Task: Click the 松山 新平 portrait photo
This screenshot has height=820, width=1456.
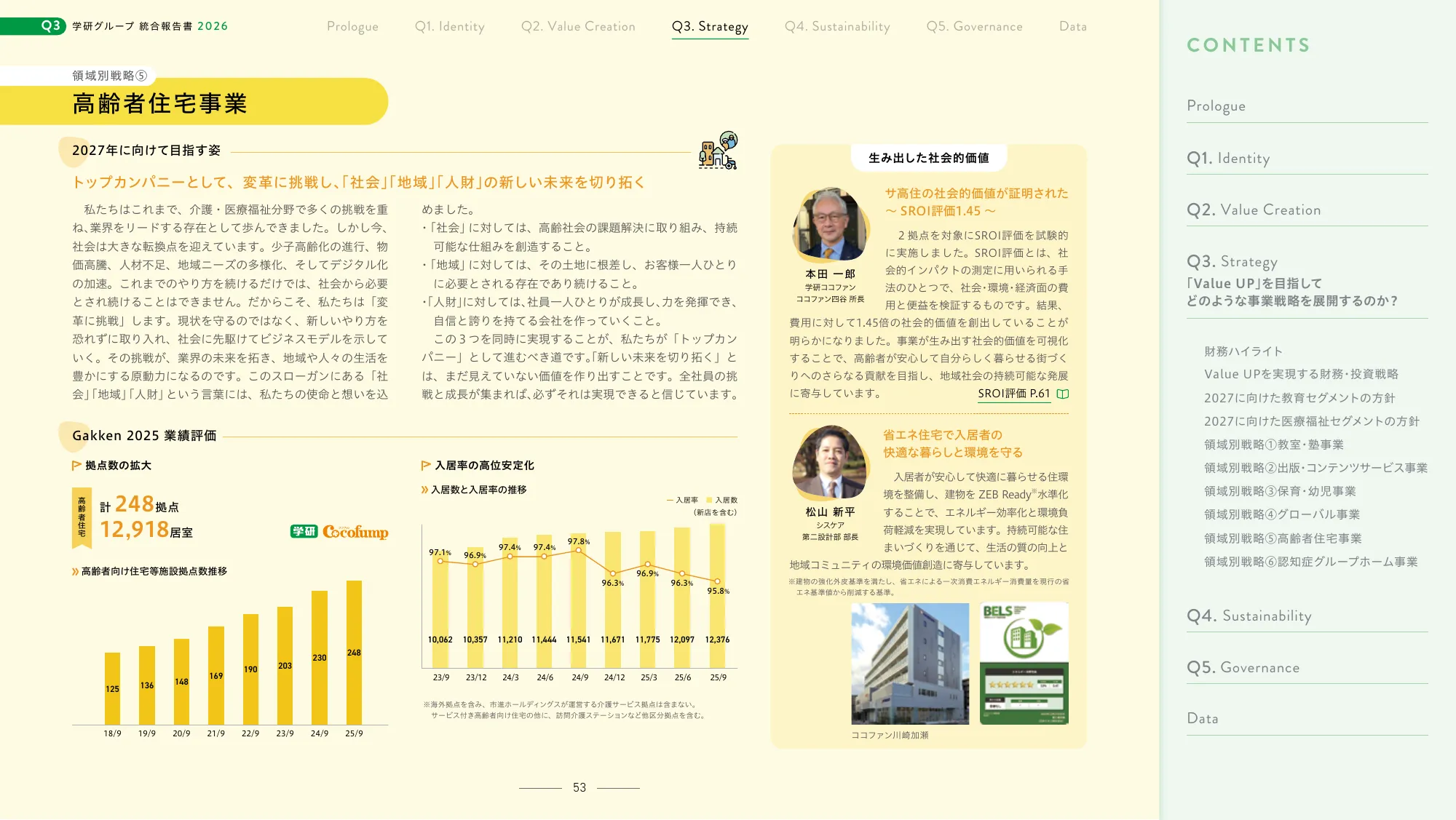Action: 831,463
